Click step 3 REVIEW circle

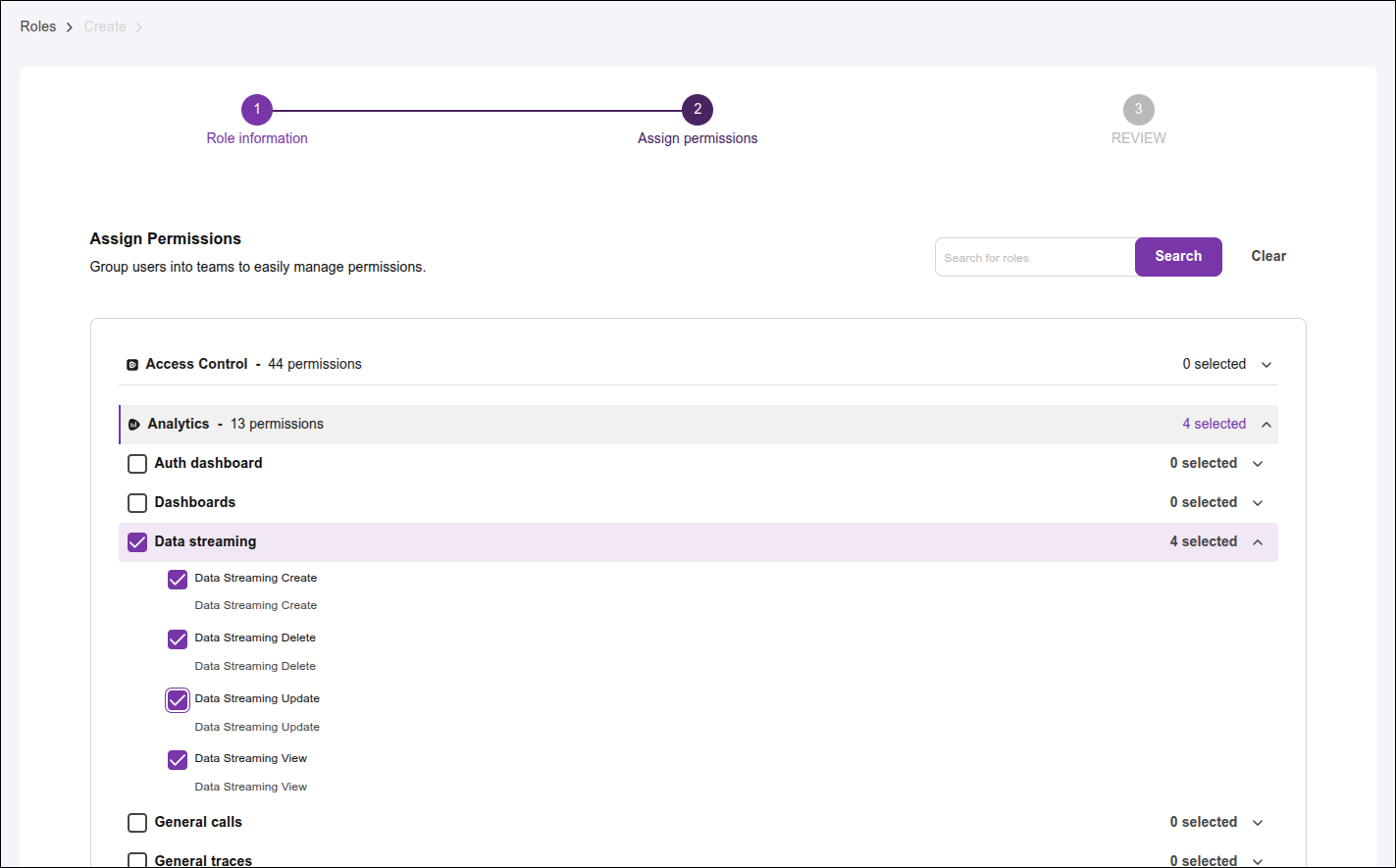pyautogui.click(x=1139, y=110)
